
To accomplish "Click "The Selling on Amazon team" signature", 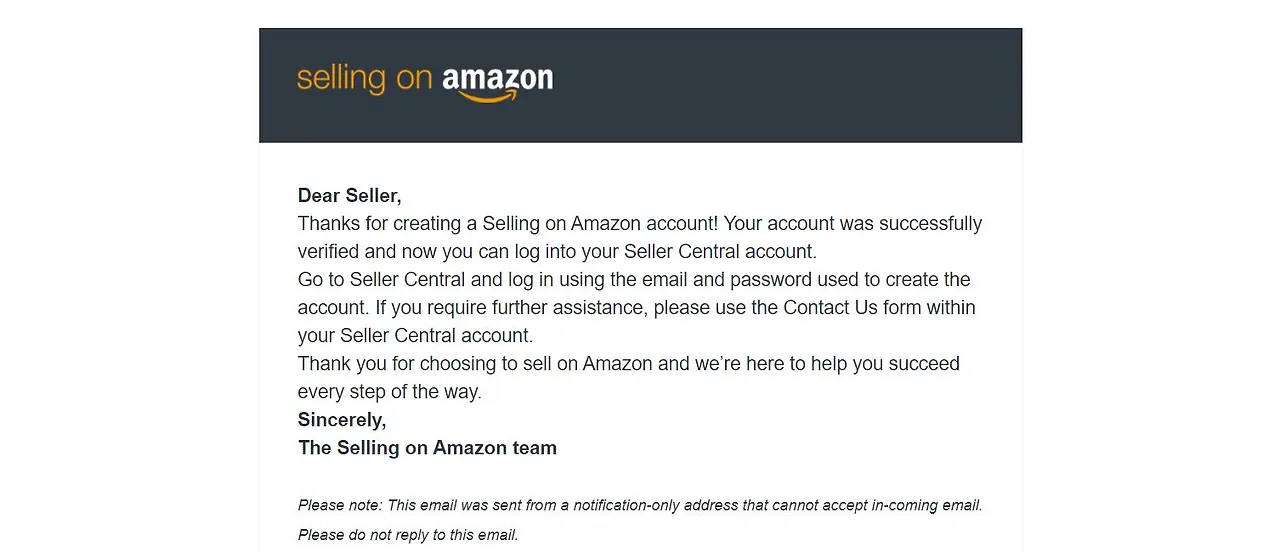I will point(427,448).
